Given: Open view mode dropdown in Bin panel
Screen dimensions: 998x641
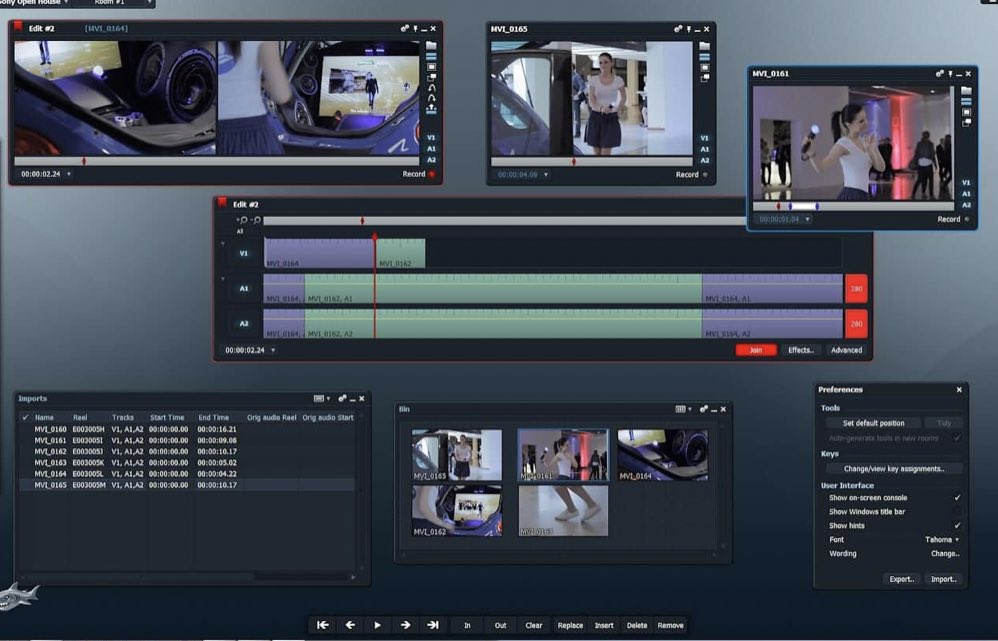Looking at the screenshot, I should click(x=683, y=409).
